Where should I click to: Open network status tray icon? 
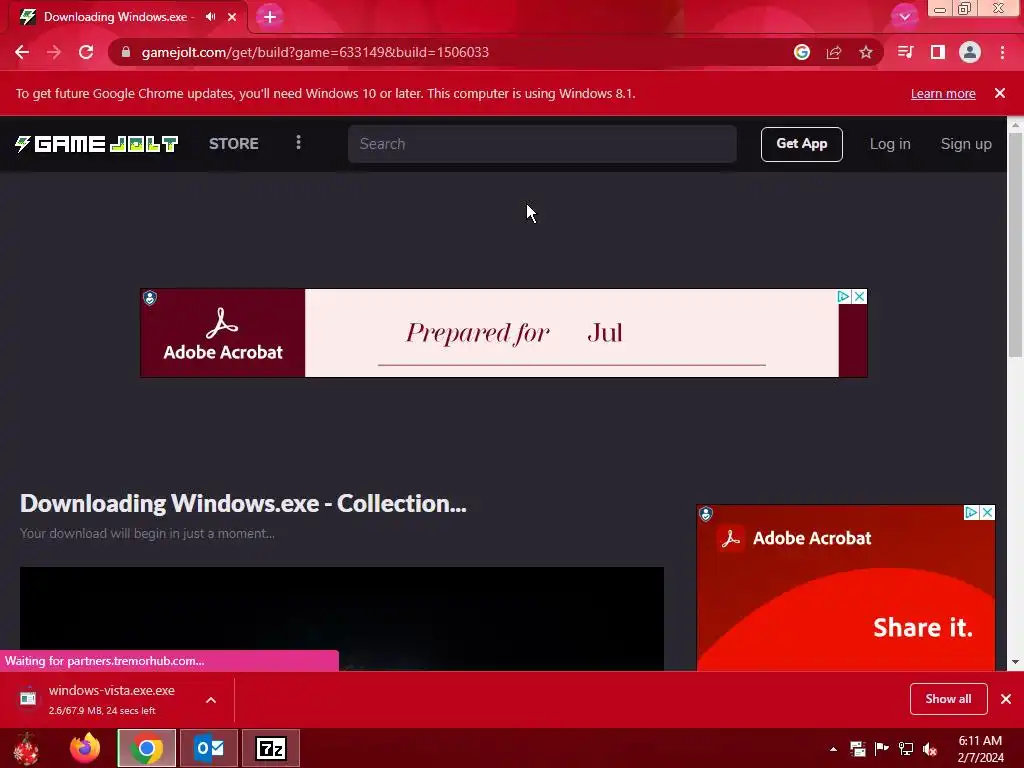906,748
